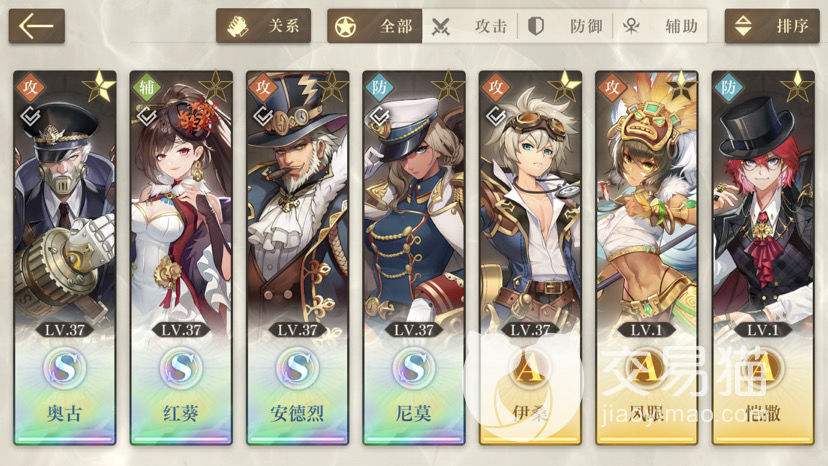Click the S rank badge on 奥古
The width and height of the screenshot is (828, 466).
pos(64,368)
